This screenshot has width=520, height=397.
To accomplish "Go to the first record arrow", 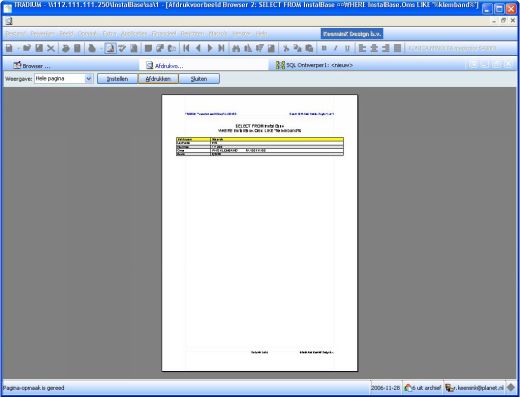I will point(186,48).
